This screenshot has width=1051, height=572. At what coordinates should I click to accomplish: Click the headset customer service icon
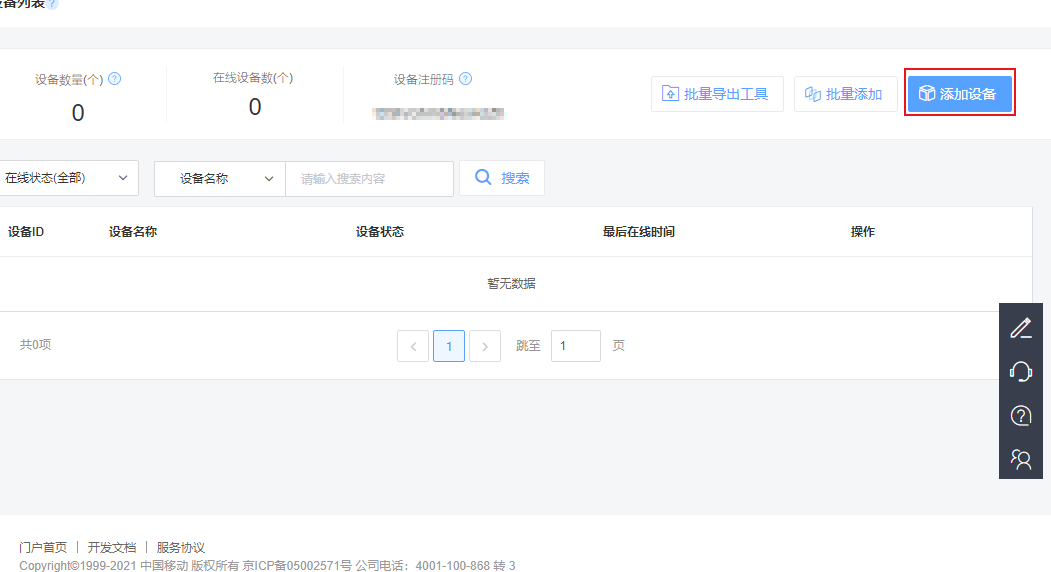pos(1021,371)
